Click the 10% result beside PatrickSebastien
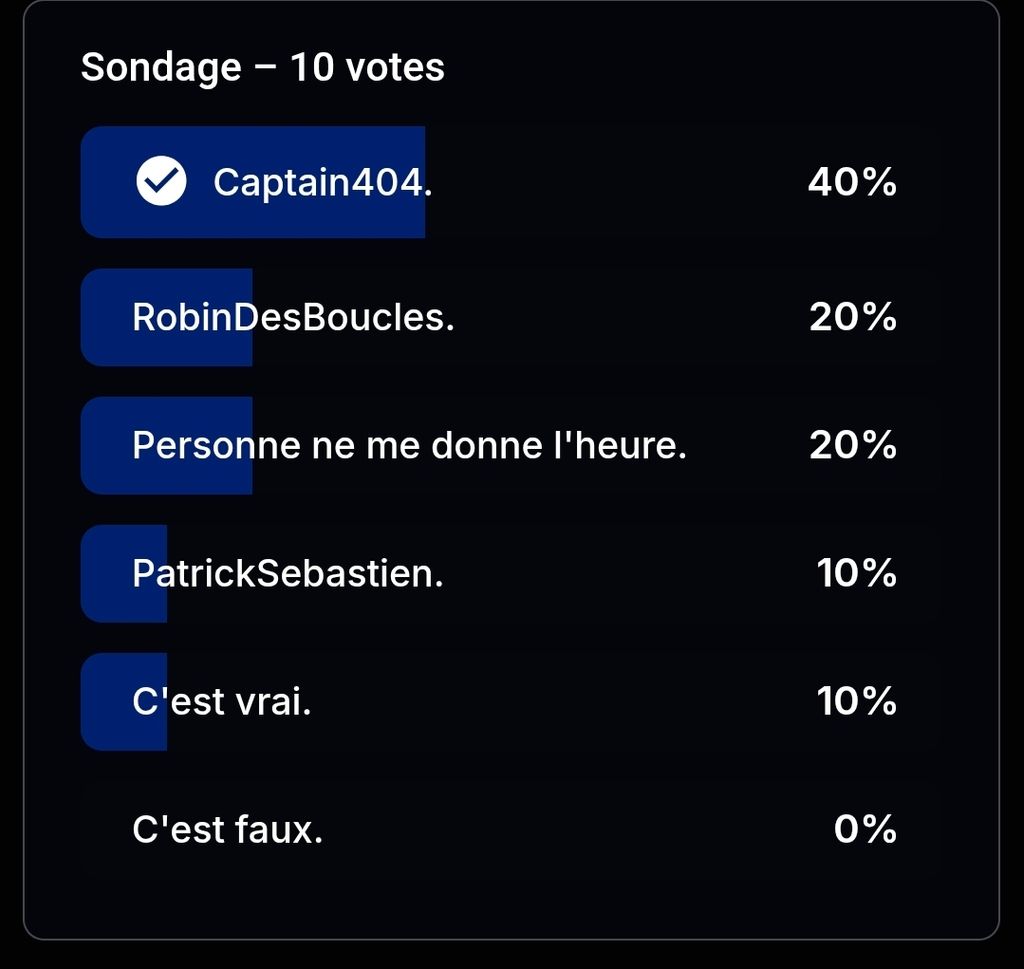1024x969 pixels. 856,574
